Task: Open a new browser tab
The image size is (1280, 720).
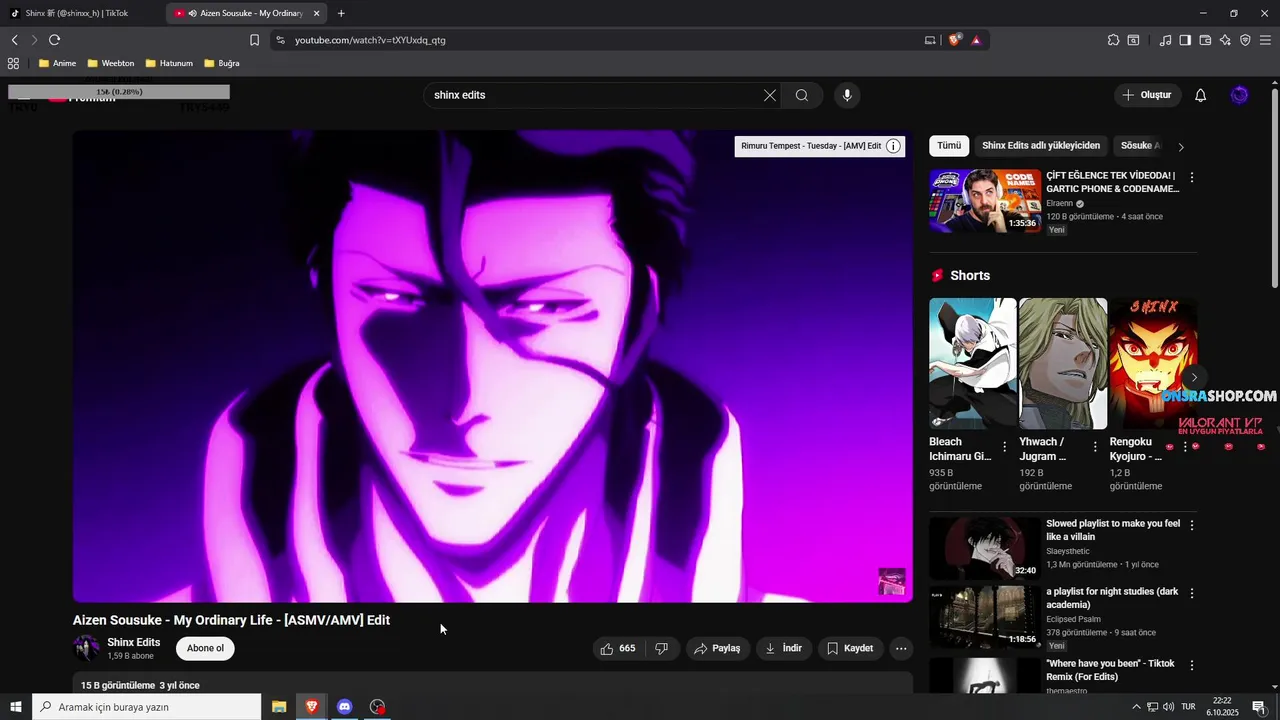Action: (341, 13)
